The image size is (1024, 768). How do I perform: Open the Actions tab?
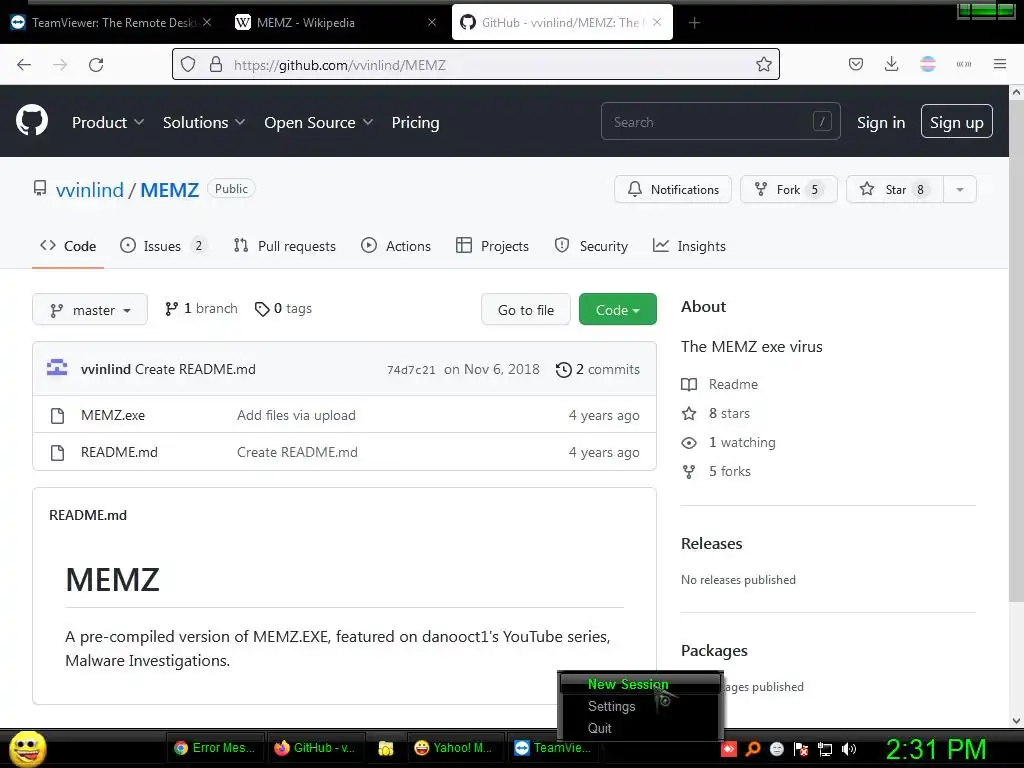pos(396,246)
